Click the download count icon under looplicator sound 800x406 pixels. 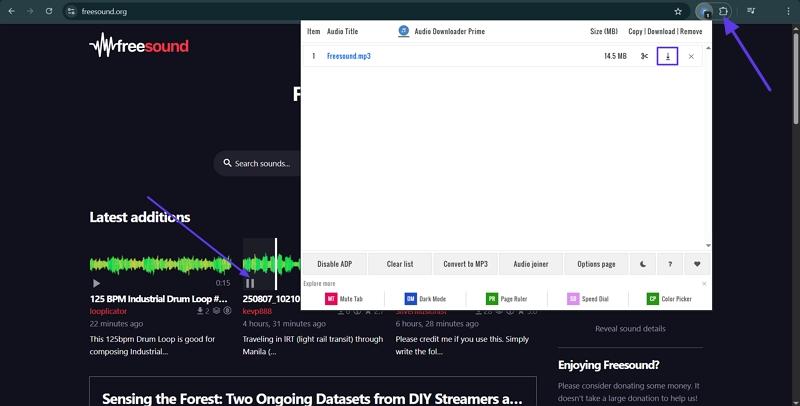click(x=200, y=311)
